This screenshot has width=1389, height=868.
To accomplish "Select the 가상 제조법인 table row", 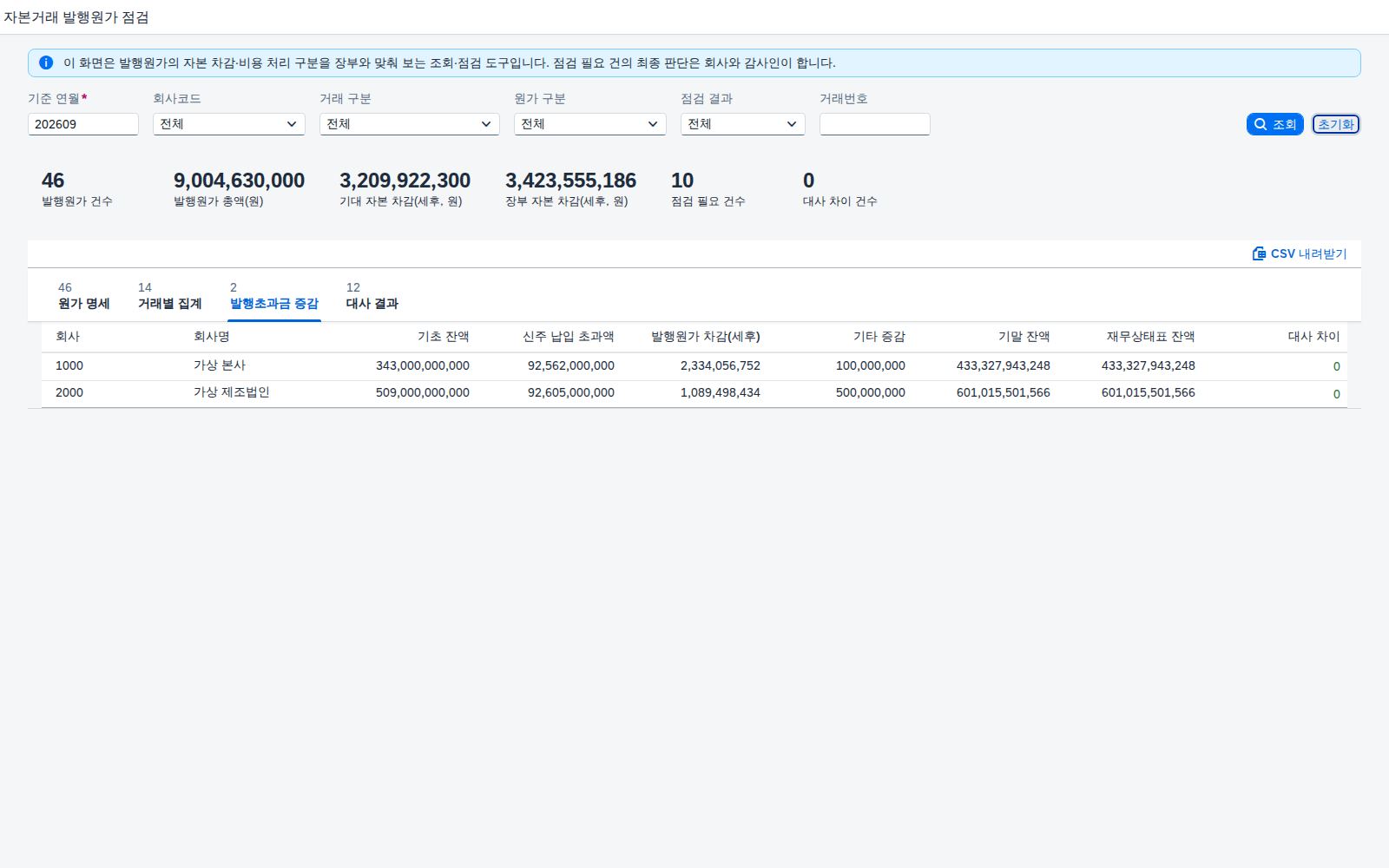I will coord(694,393).
